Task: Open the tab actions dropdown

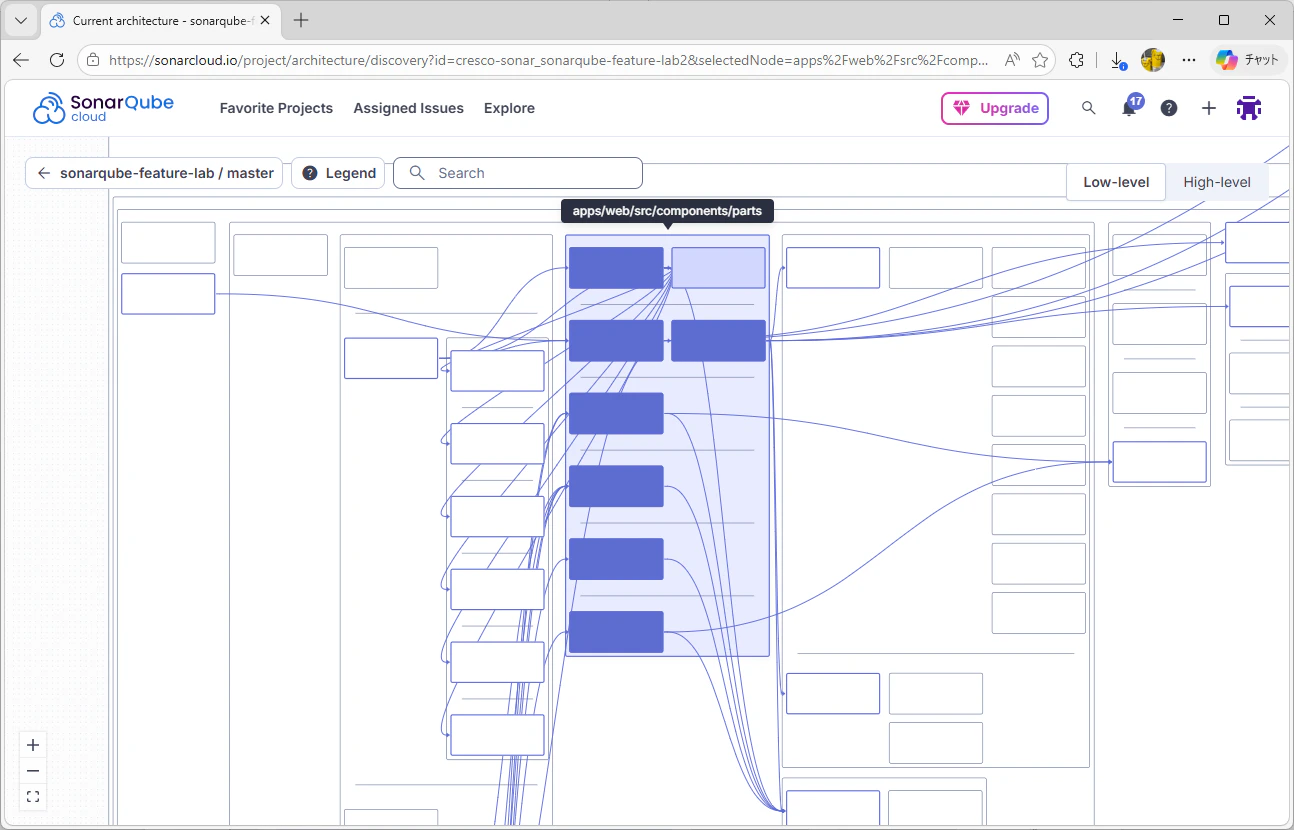Action: (x=21, y=20)
